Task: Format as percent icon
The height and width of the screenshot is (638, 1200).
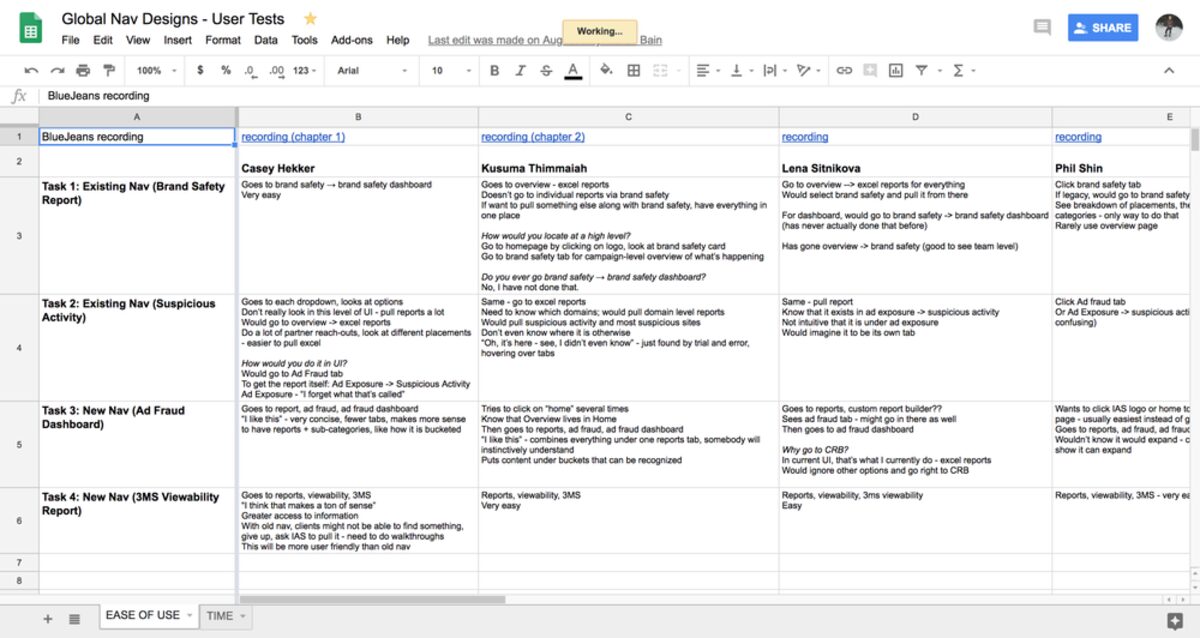Action: 226,71
